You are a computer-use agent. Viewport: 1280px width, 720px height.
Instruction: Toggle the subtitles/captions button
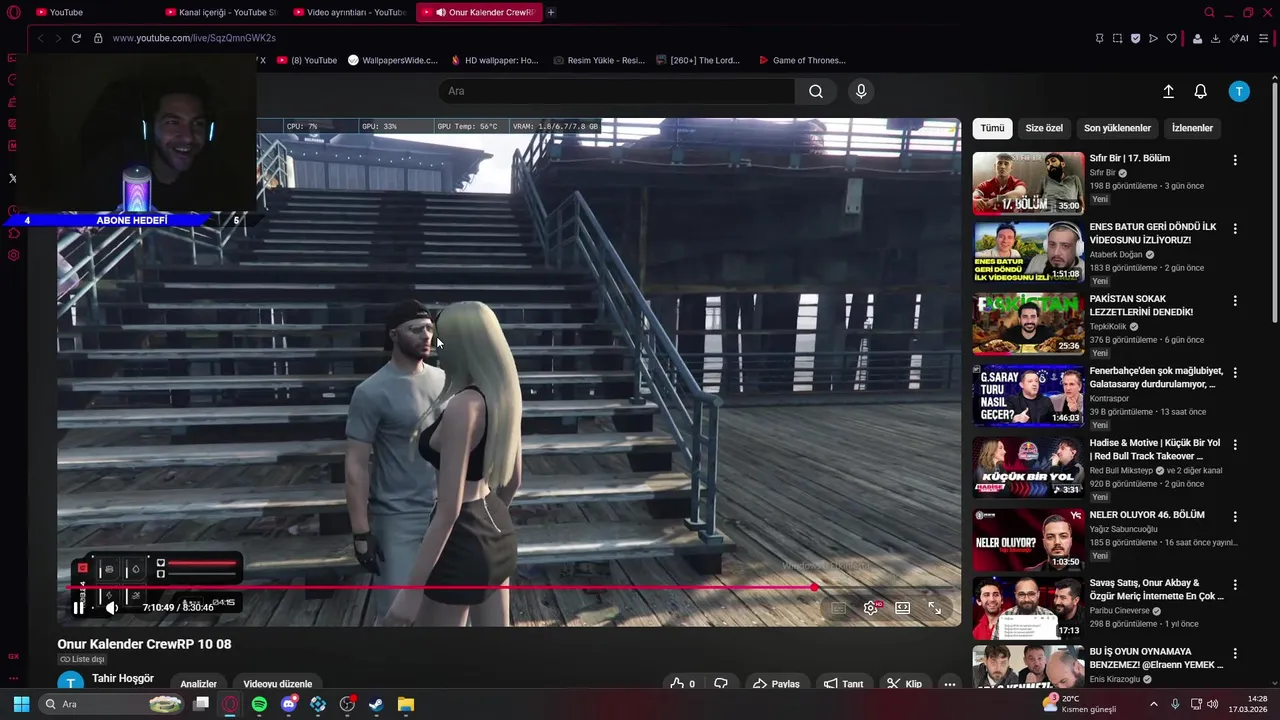tap(839, 607)
